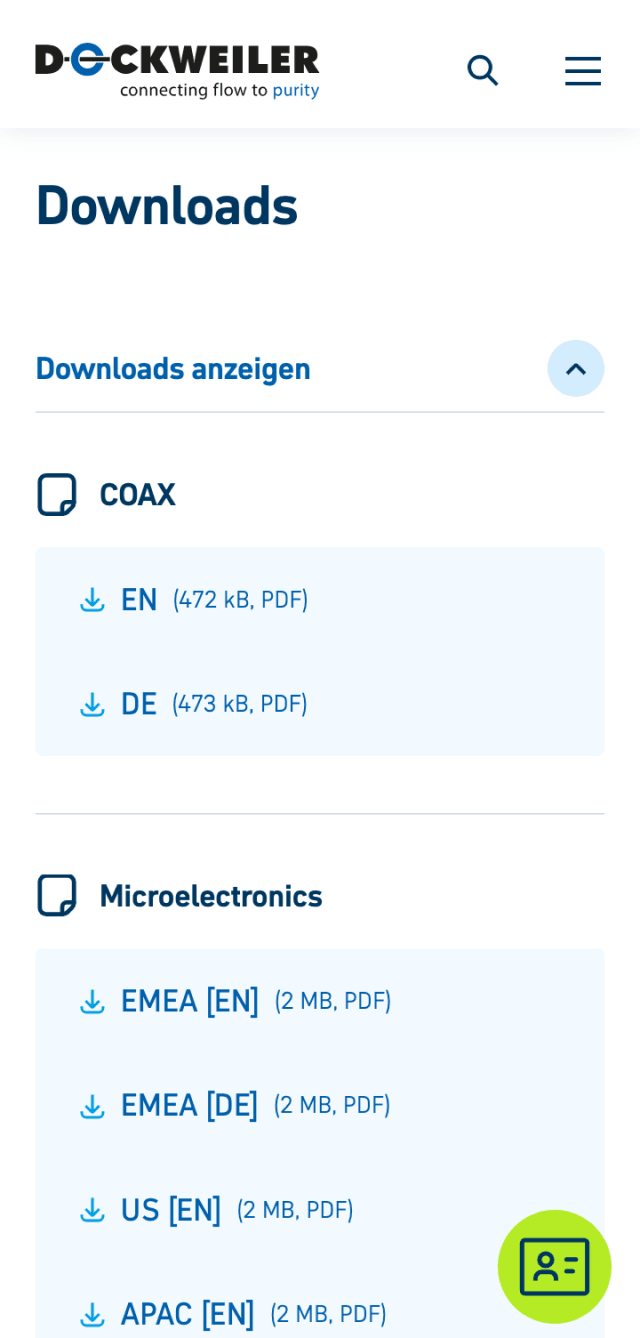Download the COAX EN PDF
The width and height of the screenshot is (640, 1338).
pos(139,599)
